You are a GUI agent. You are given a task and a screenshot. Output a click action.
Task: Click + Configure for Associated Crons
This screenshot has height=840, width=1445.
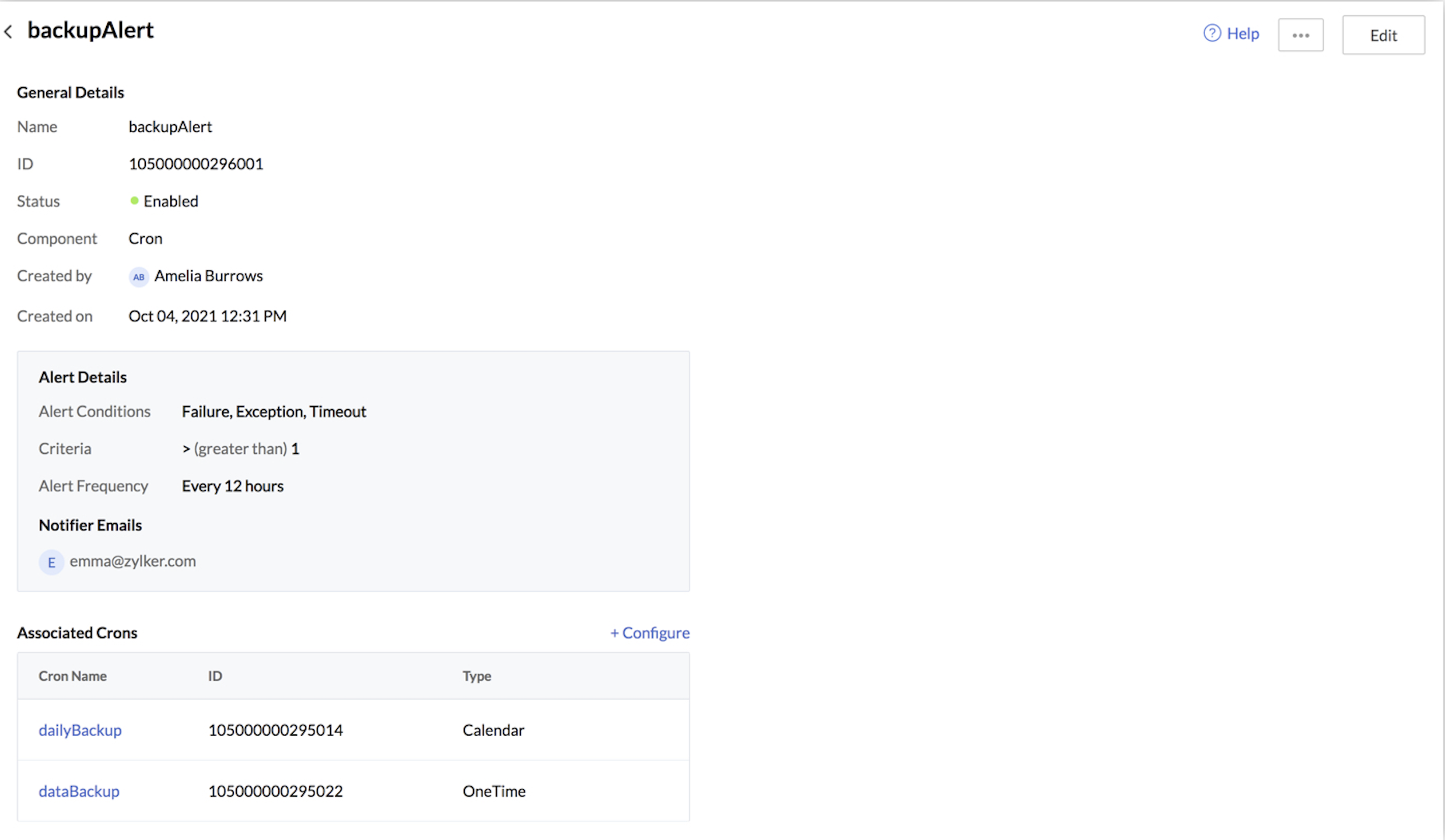649,633
